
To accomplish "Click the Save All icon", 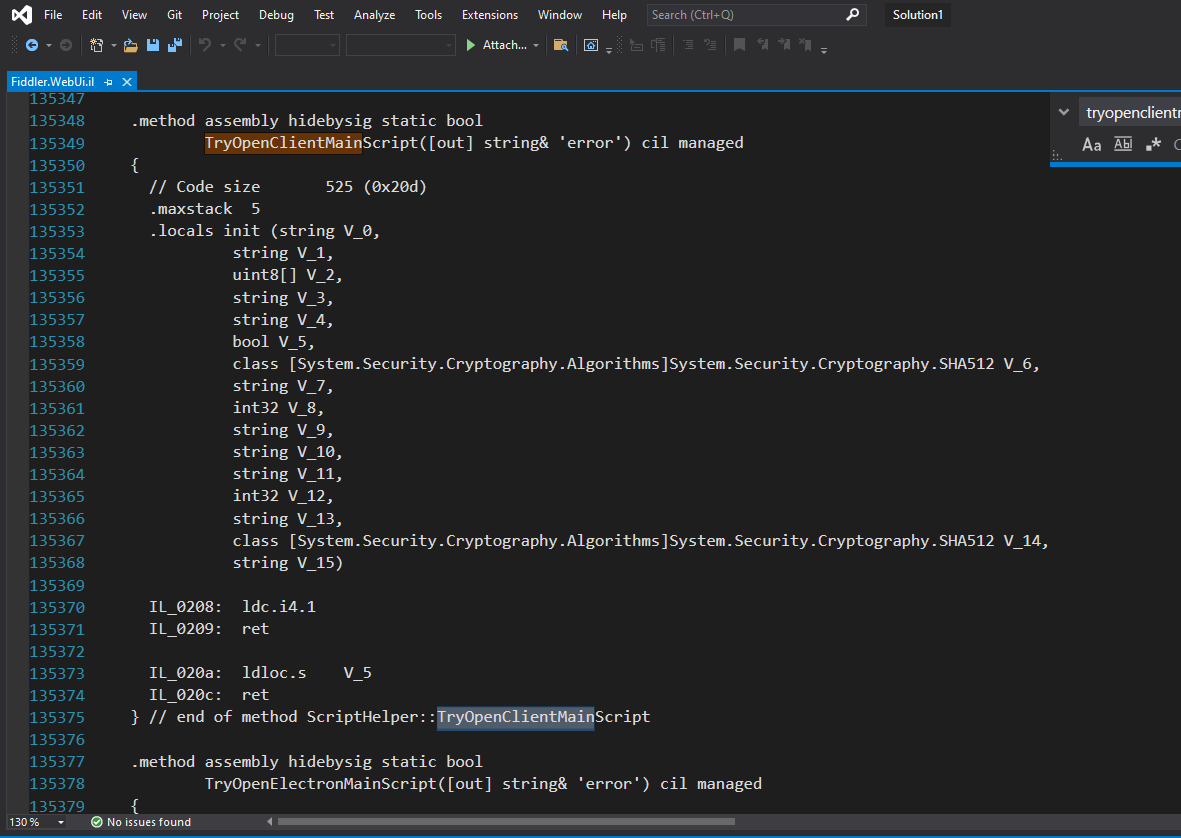I will pos(175,45).
